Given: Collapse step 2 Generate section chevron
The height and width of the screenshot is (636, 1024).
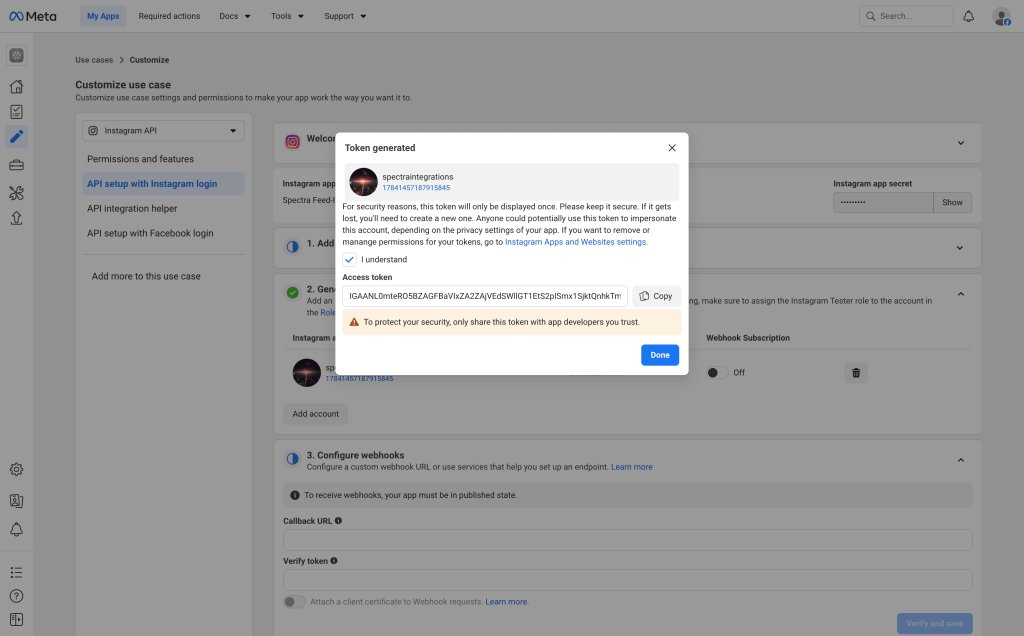Looking at the screenshot, I should click(x=961, y=294).
